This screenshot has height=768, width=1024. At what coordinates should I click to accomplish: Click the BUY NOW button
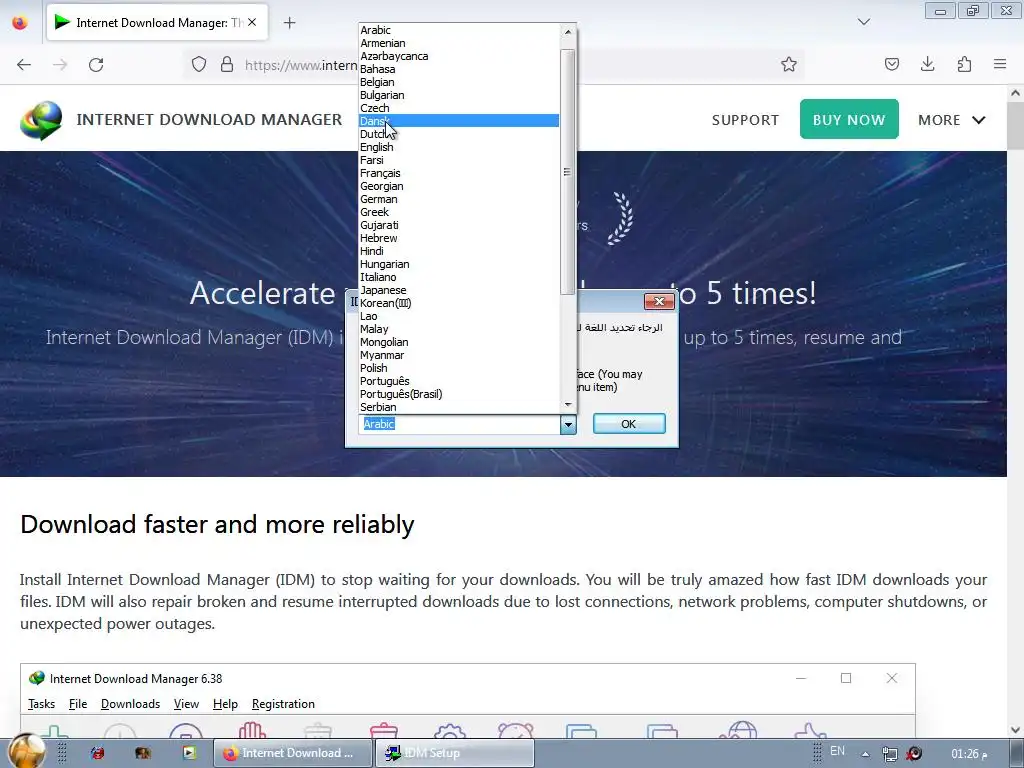(x=849, y=120)
